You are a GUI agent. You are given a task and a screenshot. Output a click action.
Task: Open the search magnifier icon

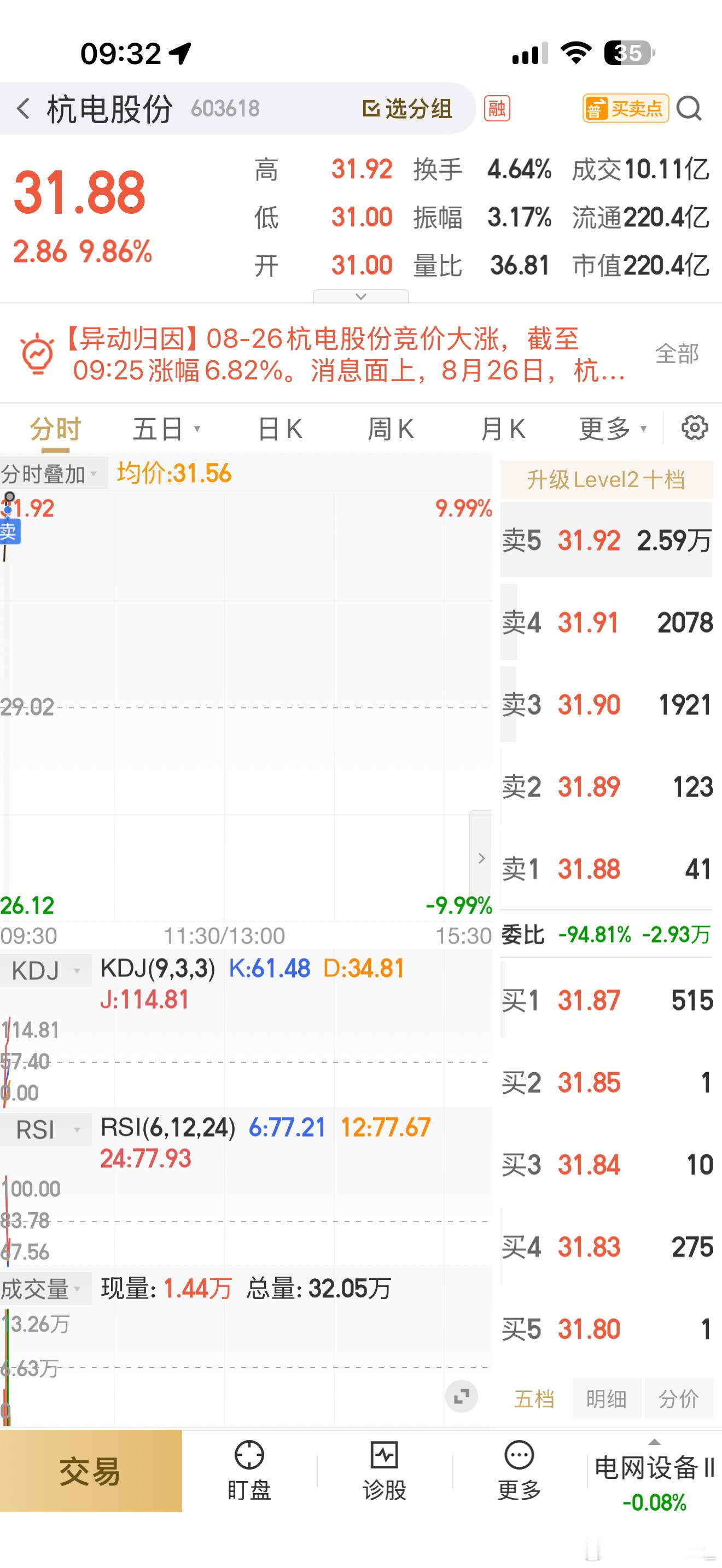click(x=689, y=109)
